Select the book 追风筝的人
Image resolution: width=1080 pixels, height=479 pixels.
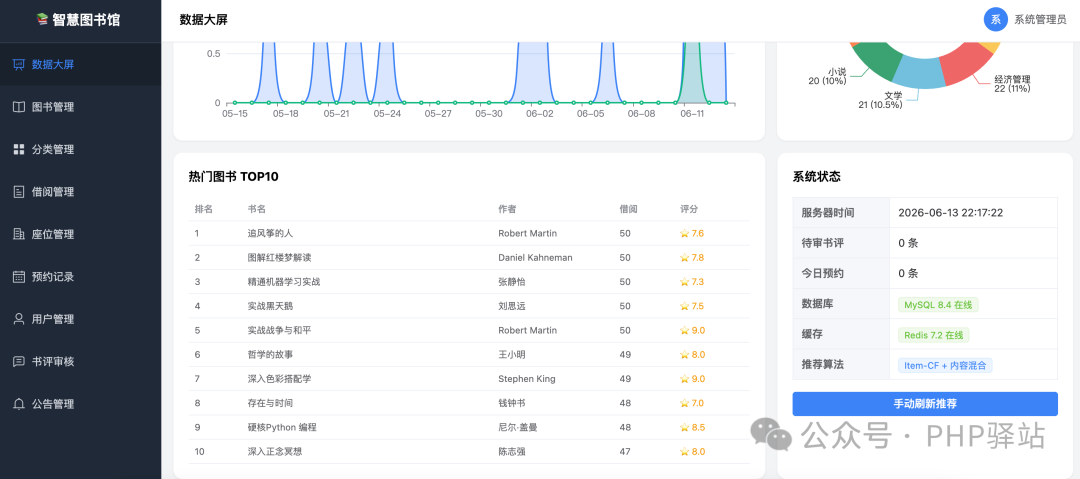tap(270, 234)
